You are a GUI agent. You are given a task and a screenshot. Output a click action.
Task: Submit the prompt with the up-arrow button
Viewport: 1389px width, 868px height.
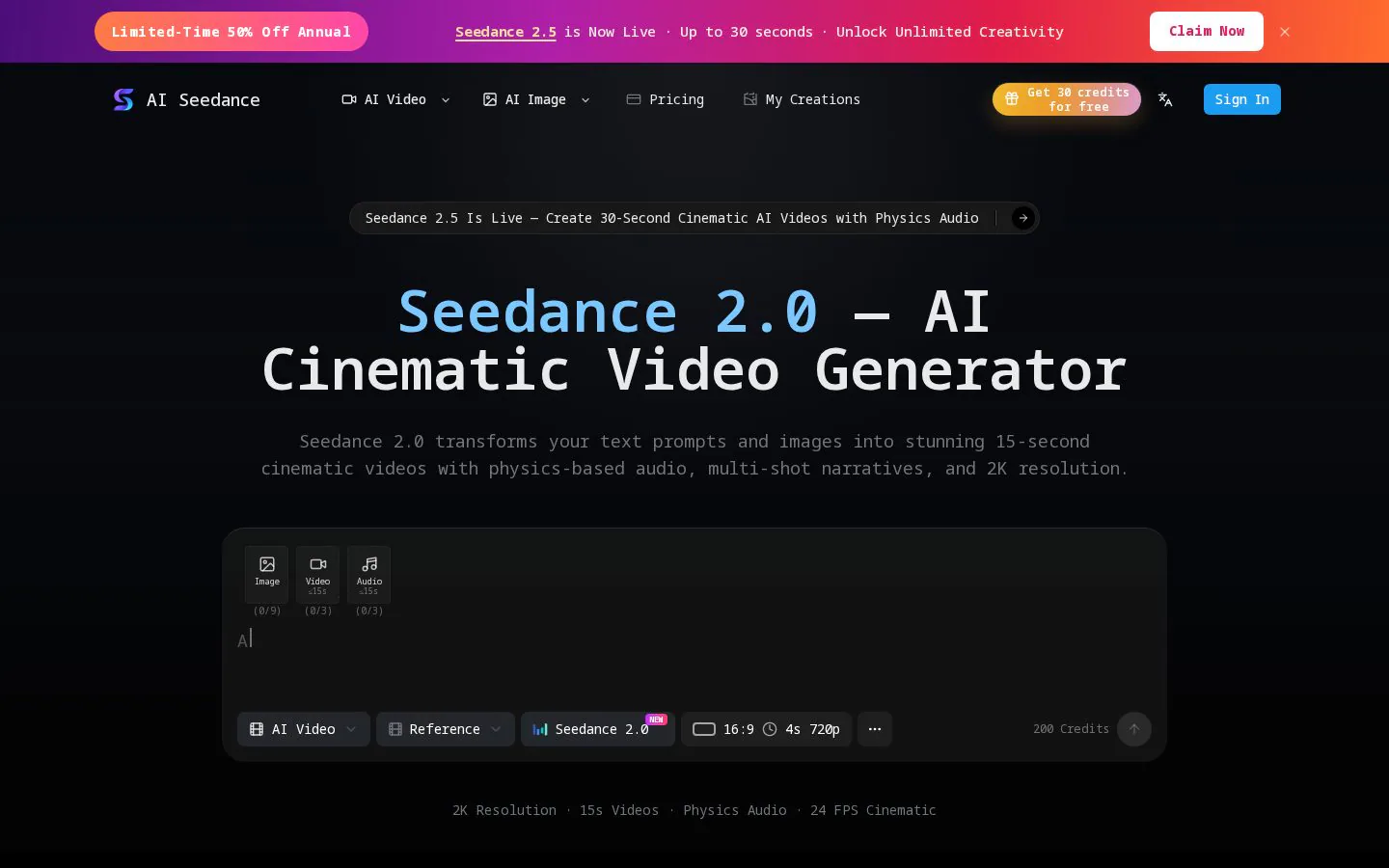(1134, 729)
